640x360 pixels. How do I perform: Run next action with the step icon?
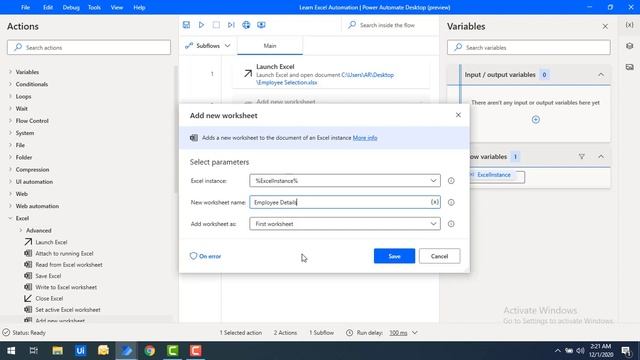(x=231, y=25)
